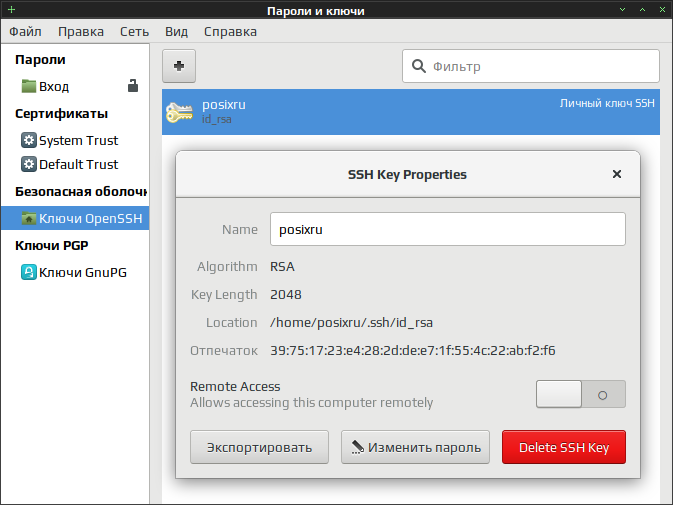Select the posixru id_rsa key row
This screenshot has width=673, height=505.
(x=411, y=112)
